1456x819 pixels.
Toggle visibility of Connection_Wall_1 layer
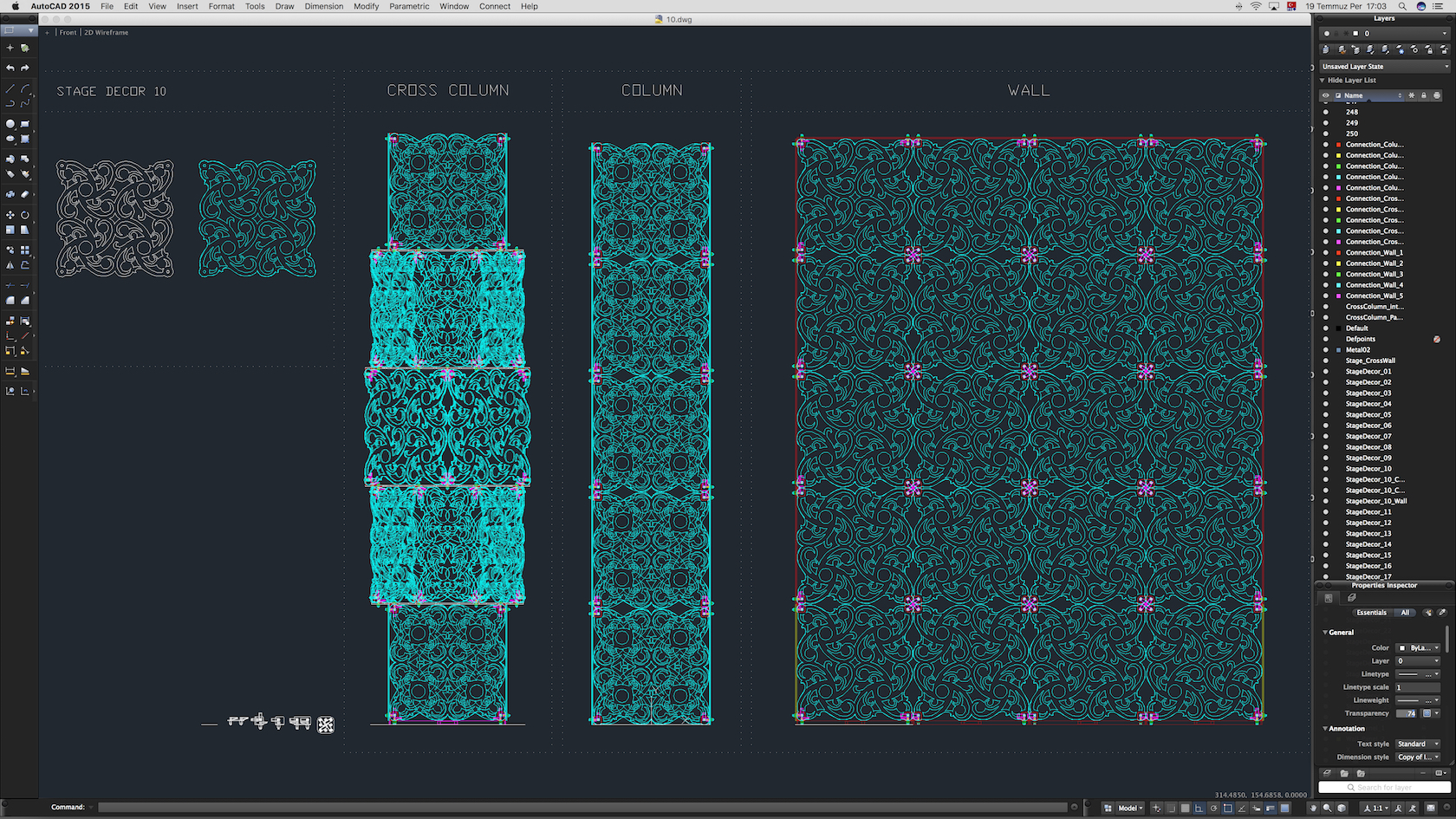[x=1325, y=253]
